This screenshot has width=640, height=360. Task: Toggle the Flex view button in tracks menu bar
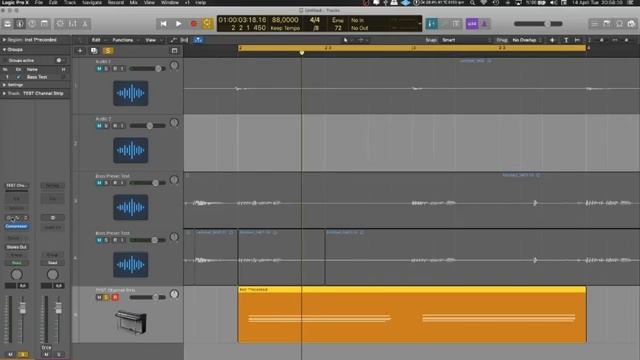(184, 40)
